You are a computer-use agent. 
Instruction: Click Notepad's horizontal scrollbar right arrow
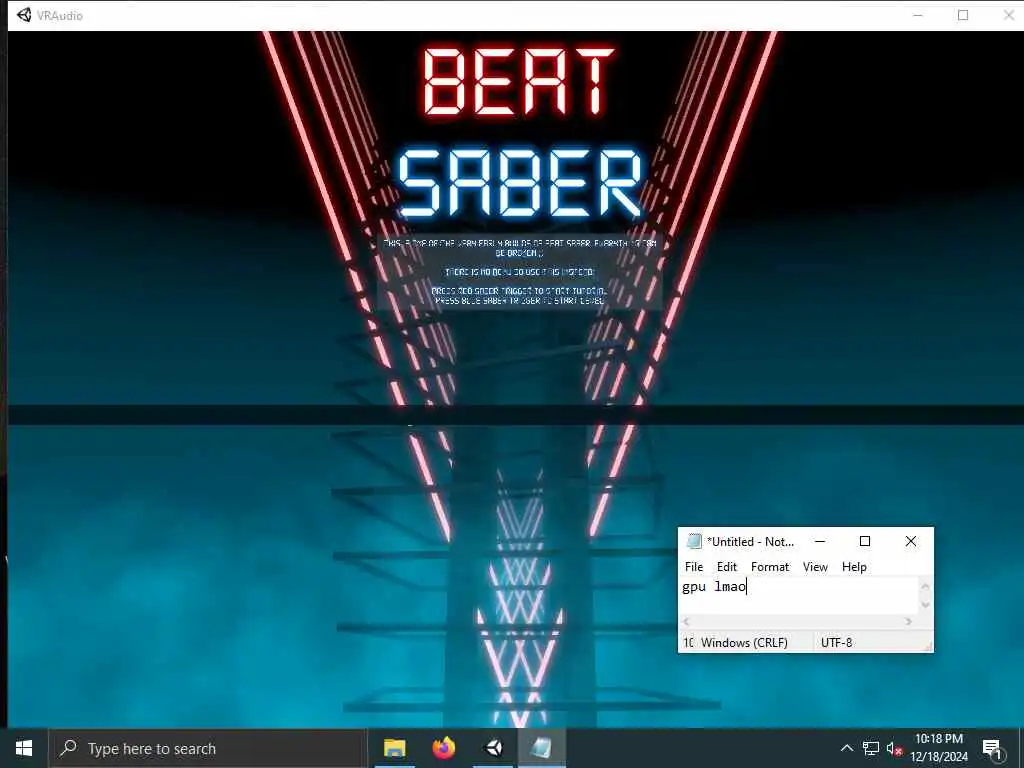pyautogui.click(x=908, y=622)
